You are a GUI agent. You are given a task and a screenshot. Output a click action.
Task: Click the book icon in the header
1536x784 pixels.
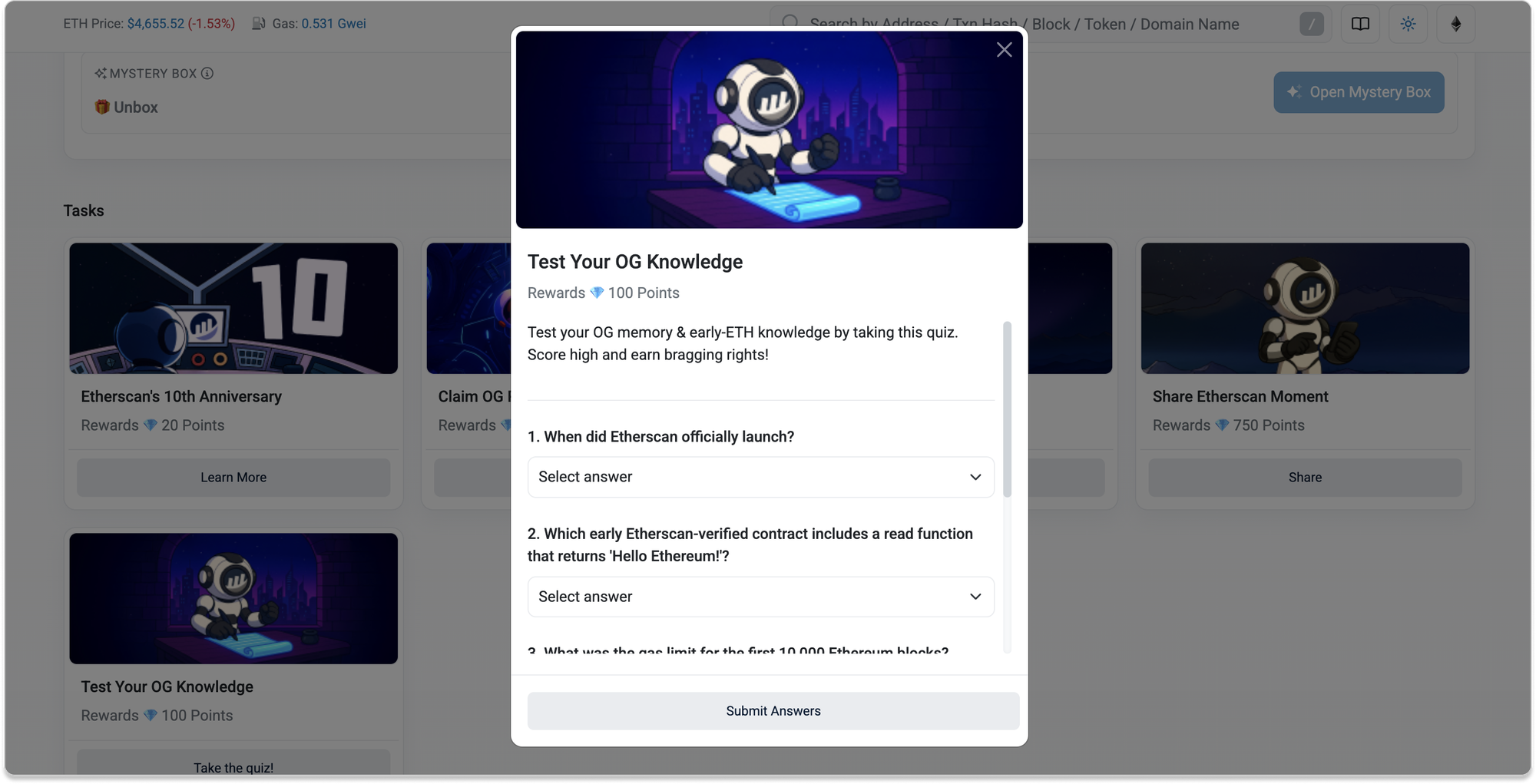(1360, 24)
